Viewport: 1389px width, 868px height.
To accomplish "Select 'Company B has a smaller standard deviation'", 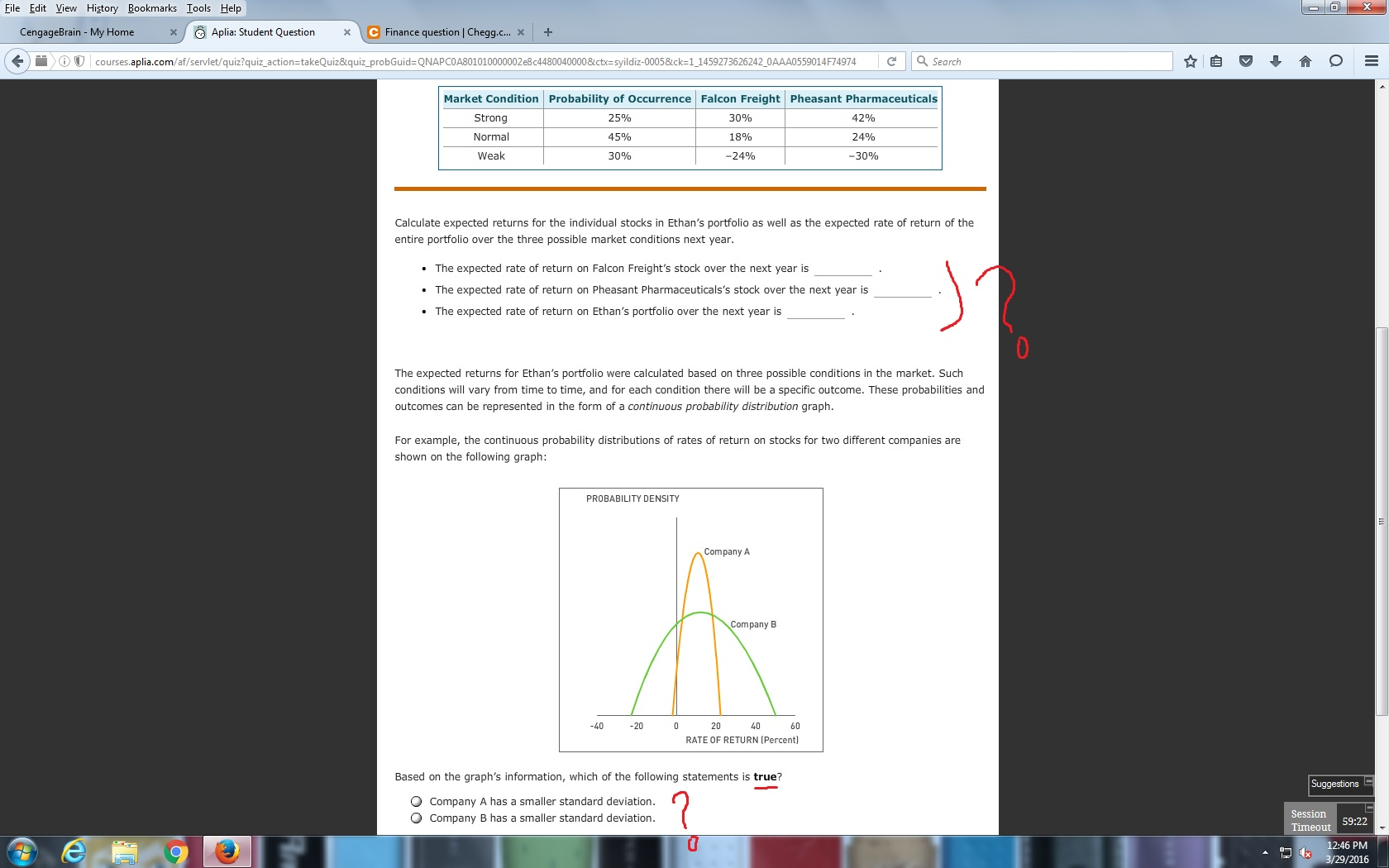I will pyautogui.click(x=417, y=818).
